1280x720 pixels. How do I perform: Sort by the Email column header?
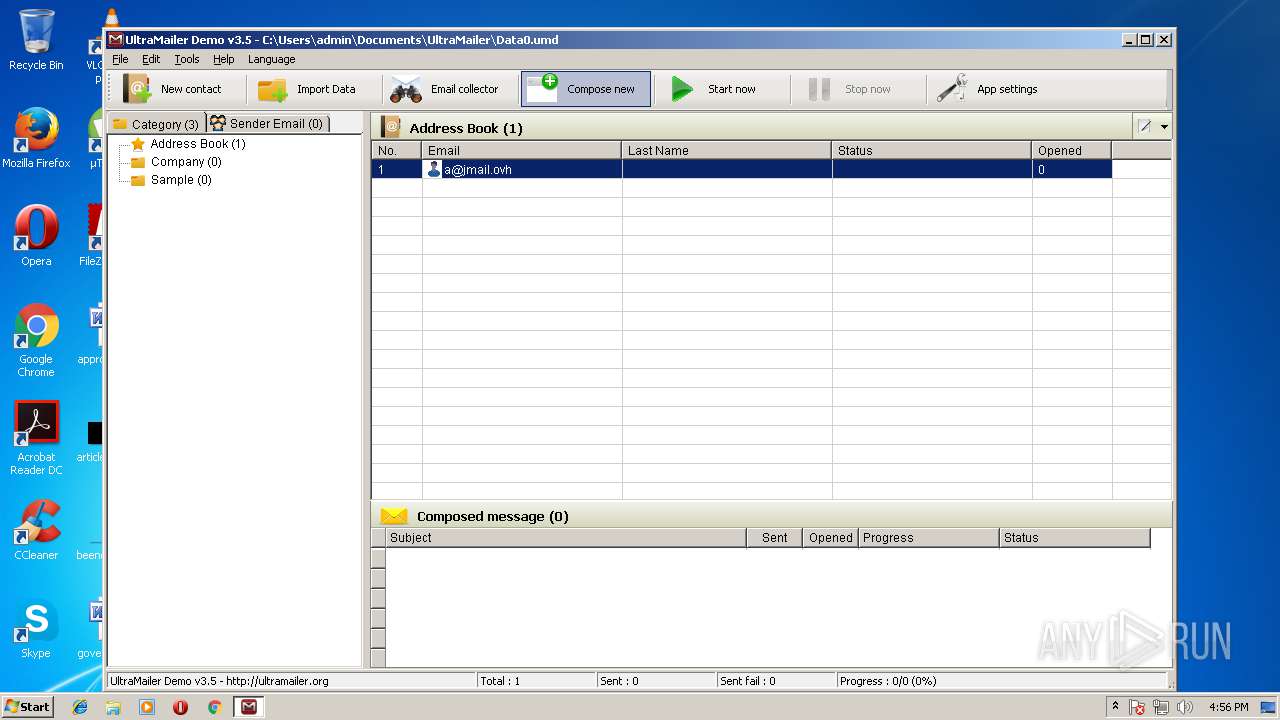(522, 150)
